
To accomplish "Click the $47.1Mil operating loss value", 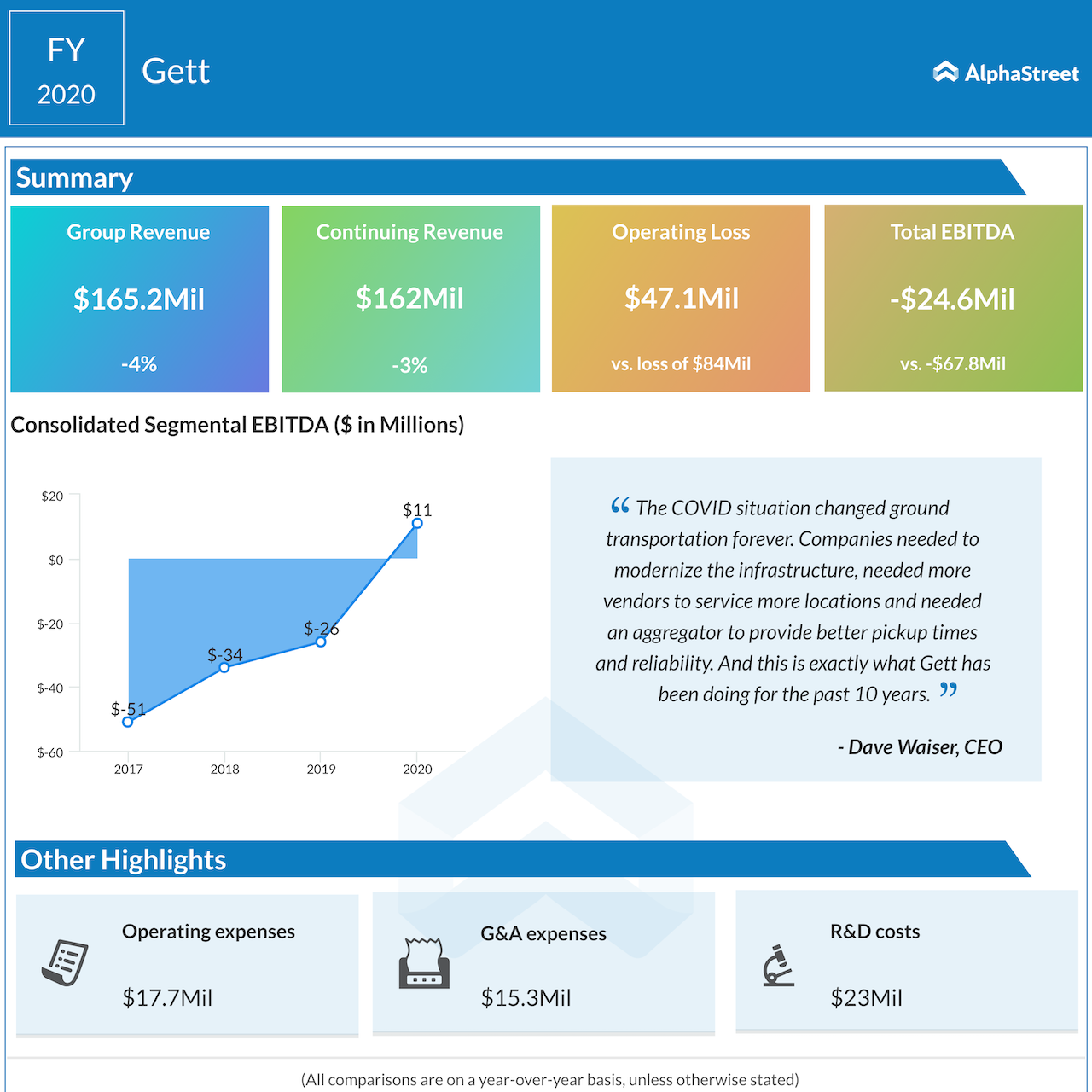I will [682, 299].
